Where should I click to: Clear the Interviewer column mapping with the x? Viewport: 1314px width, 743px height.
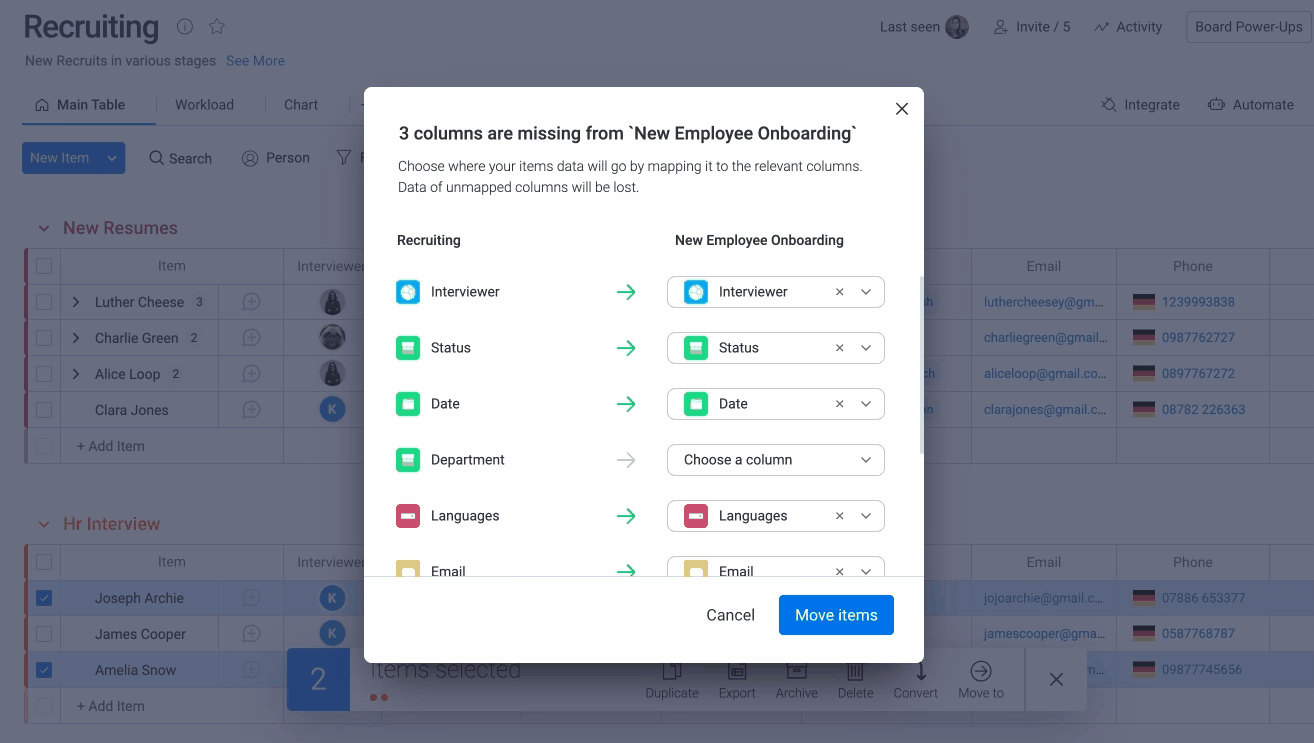(x=840, y=292)
